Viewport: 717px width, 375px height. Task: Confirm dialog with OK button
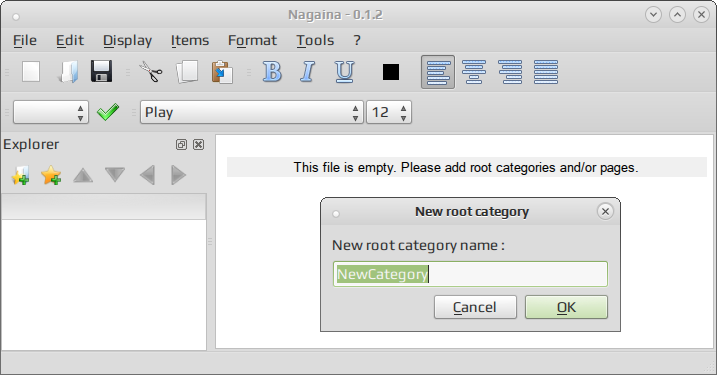click(x=566, y=307)
